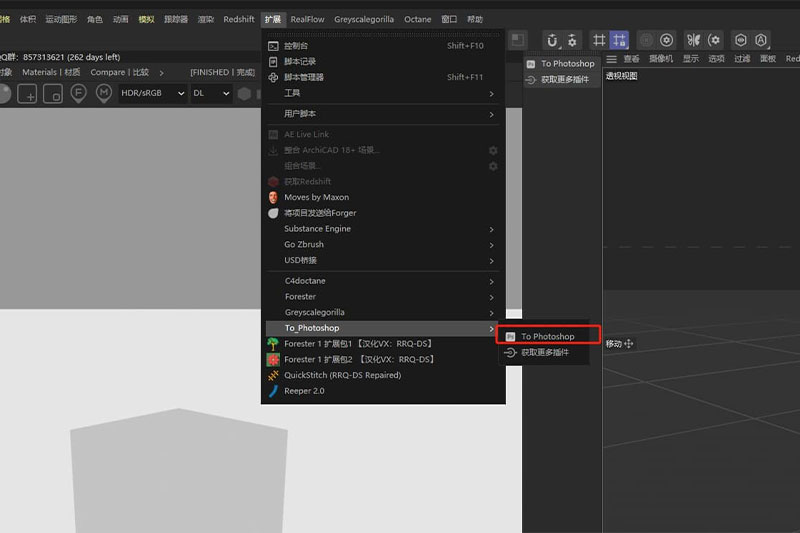
Task: Toggle the workplane grid icon
Action: [599, 40]
